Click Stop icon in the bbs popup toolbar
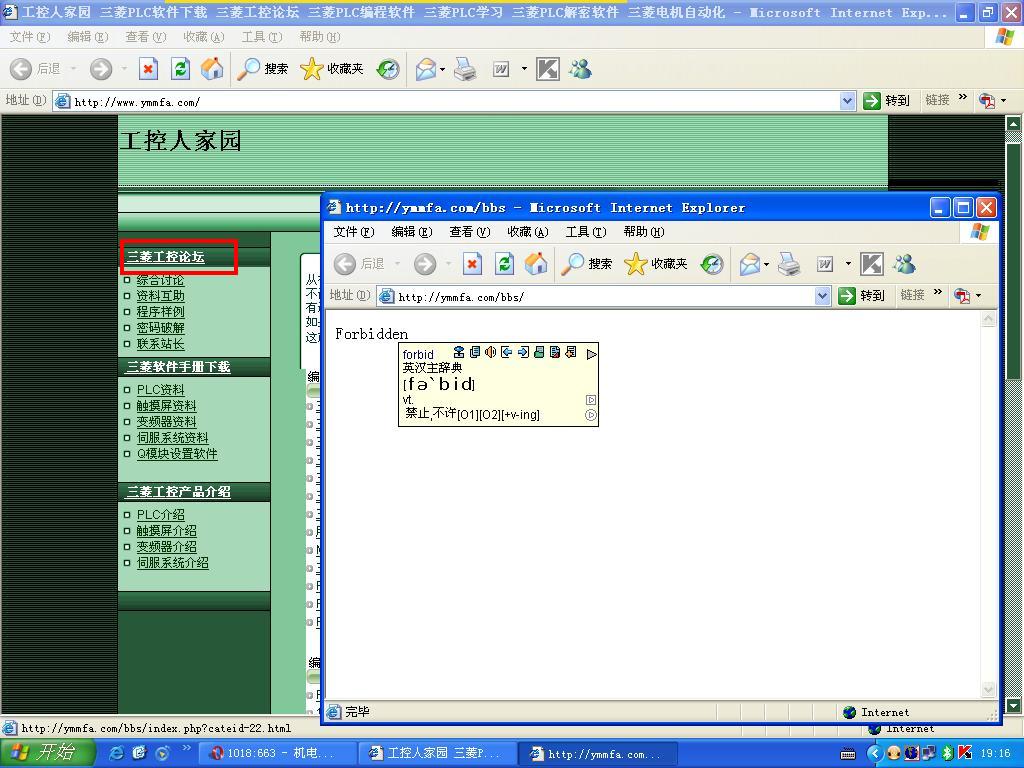This screenshot has width=1024, height=768. click(472, 264)
